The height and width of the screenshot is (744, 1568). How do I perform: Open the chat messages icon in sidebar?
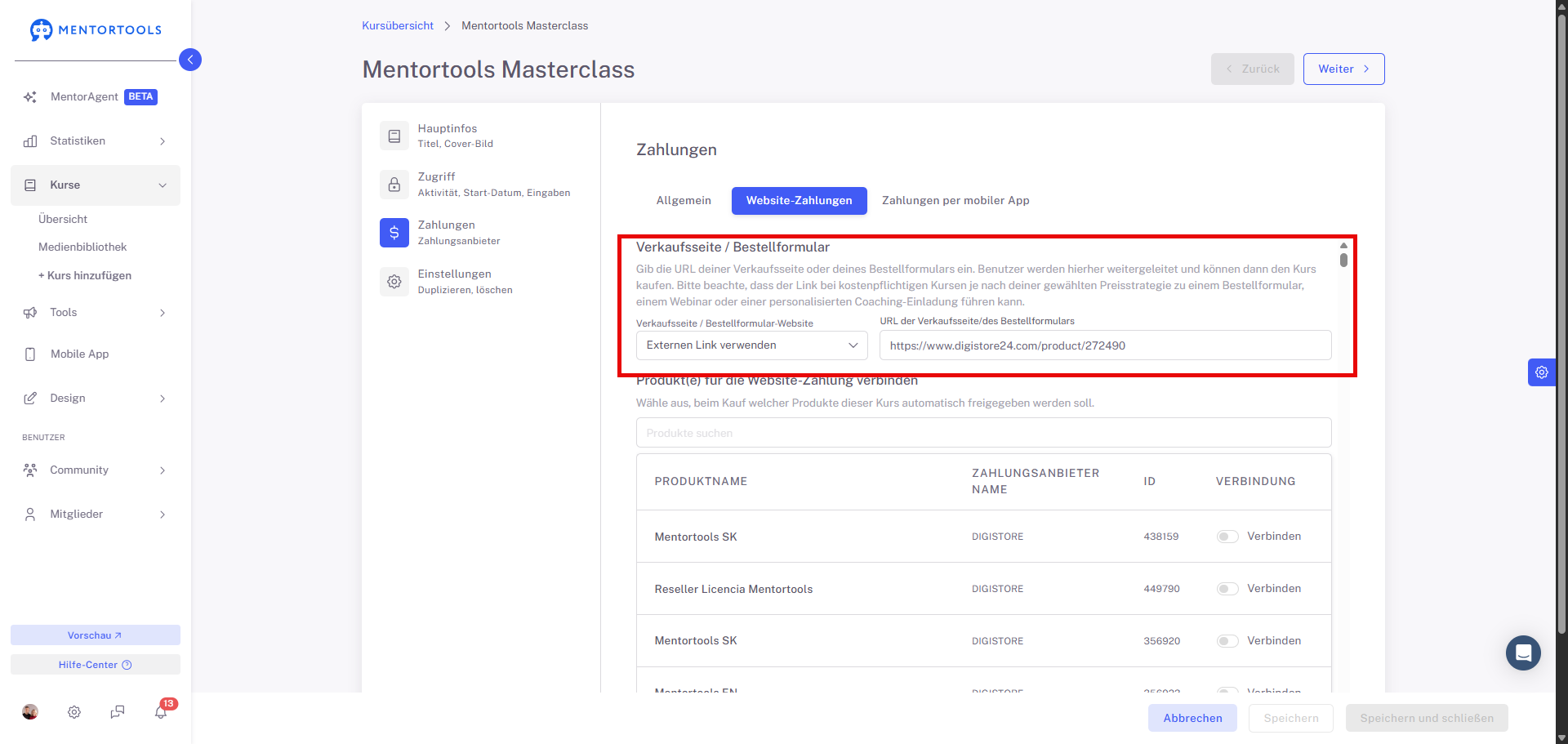tap(118, 712)
